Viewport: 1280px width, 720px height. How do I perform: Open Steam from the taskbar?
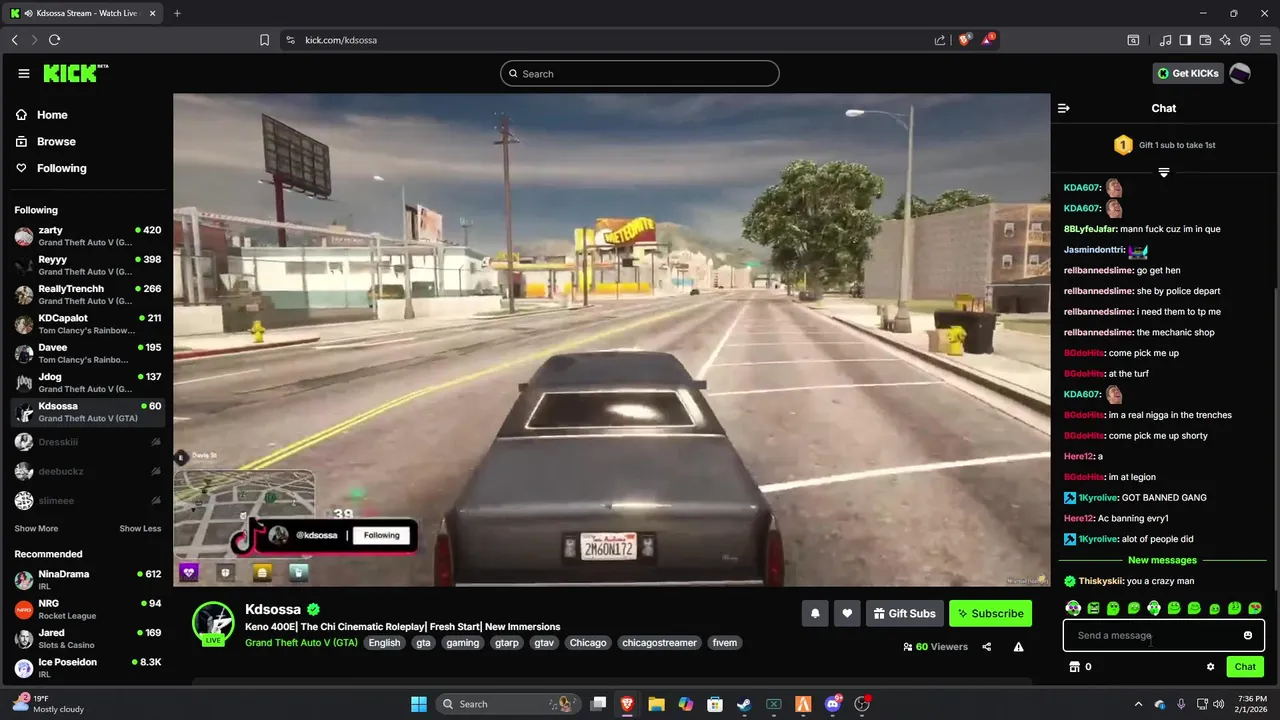(745, 704)
